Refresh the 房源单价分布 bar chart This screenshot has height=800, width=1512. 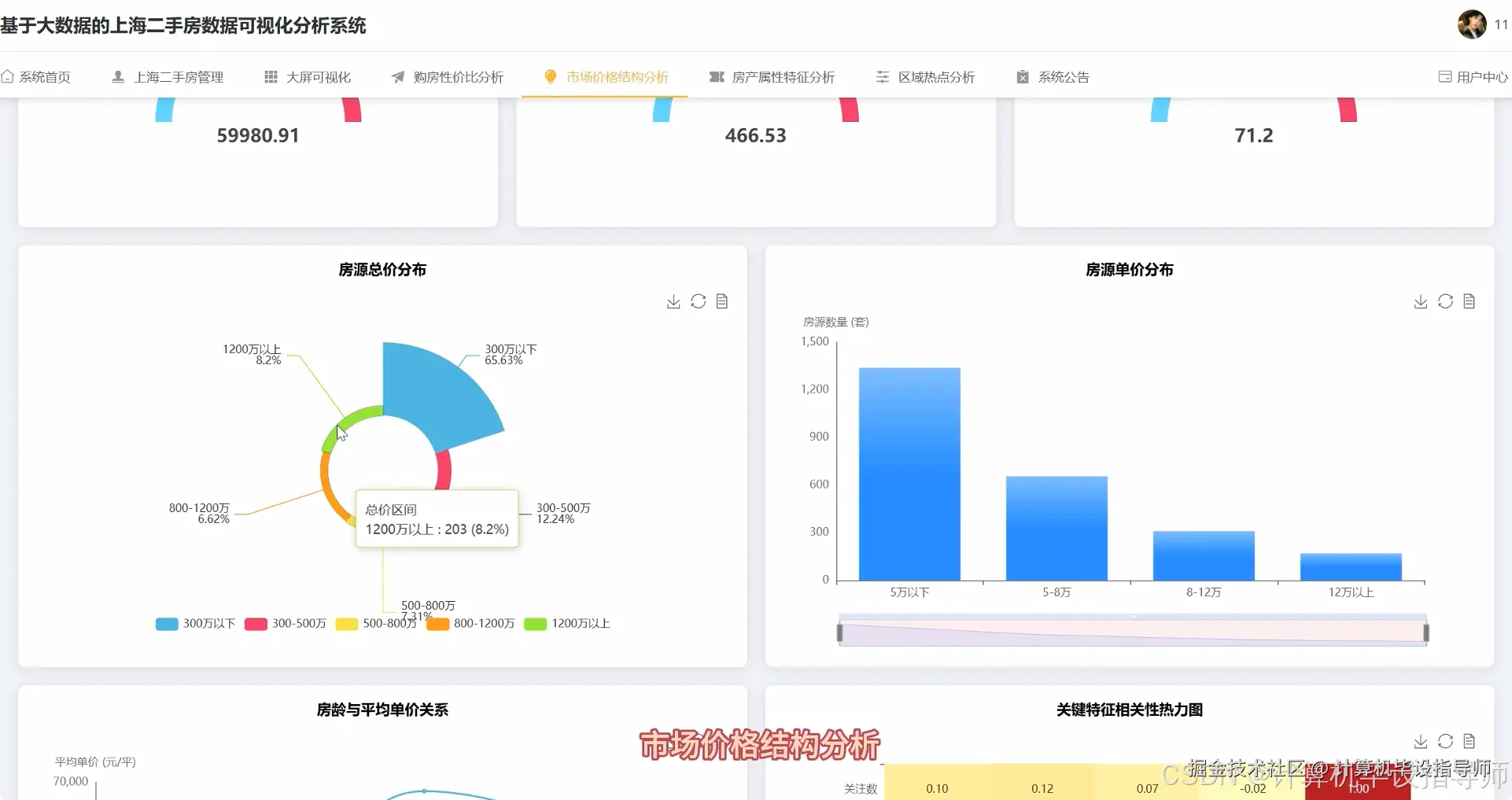pos(1445,300)
